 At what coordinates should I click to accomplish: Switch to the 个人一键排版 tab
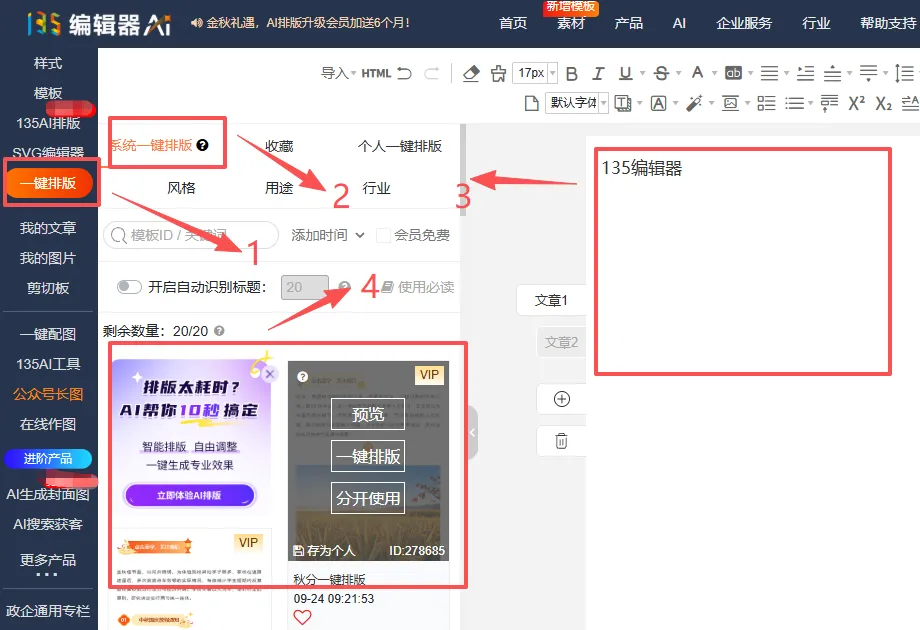[x=400, y=146]
